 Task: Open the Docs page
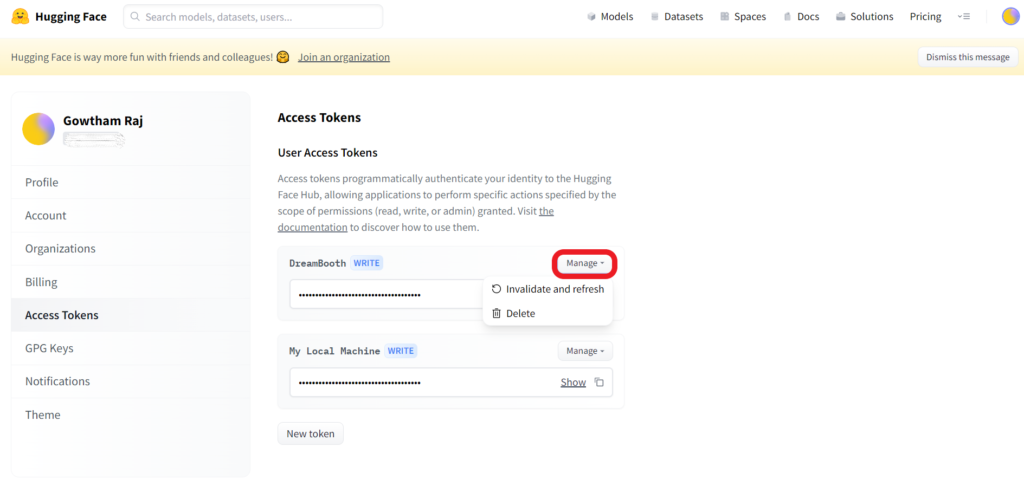(801, 16)
